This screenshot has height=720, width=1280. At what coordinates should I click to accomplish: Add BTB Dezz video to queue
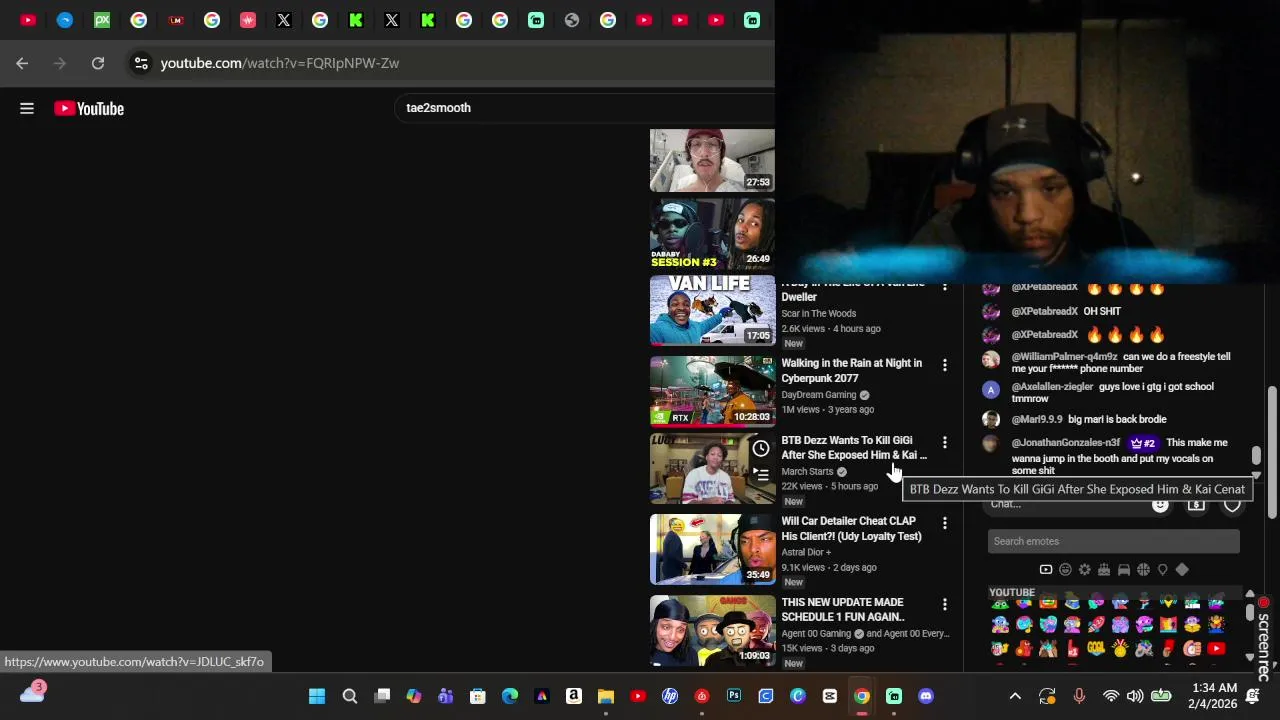(761, 475)
